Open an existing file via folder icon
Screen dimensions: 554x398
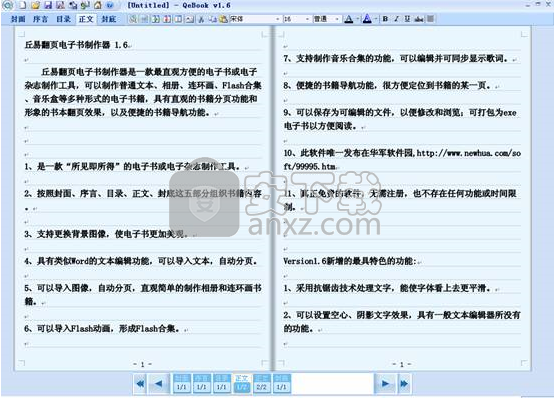[x=35, y=5]
